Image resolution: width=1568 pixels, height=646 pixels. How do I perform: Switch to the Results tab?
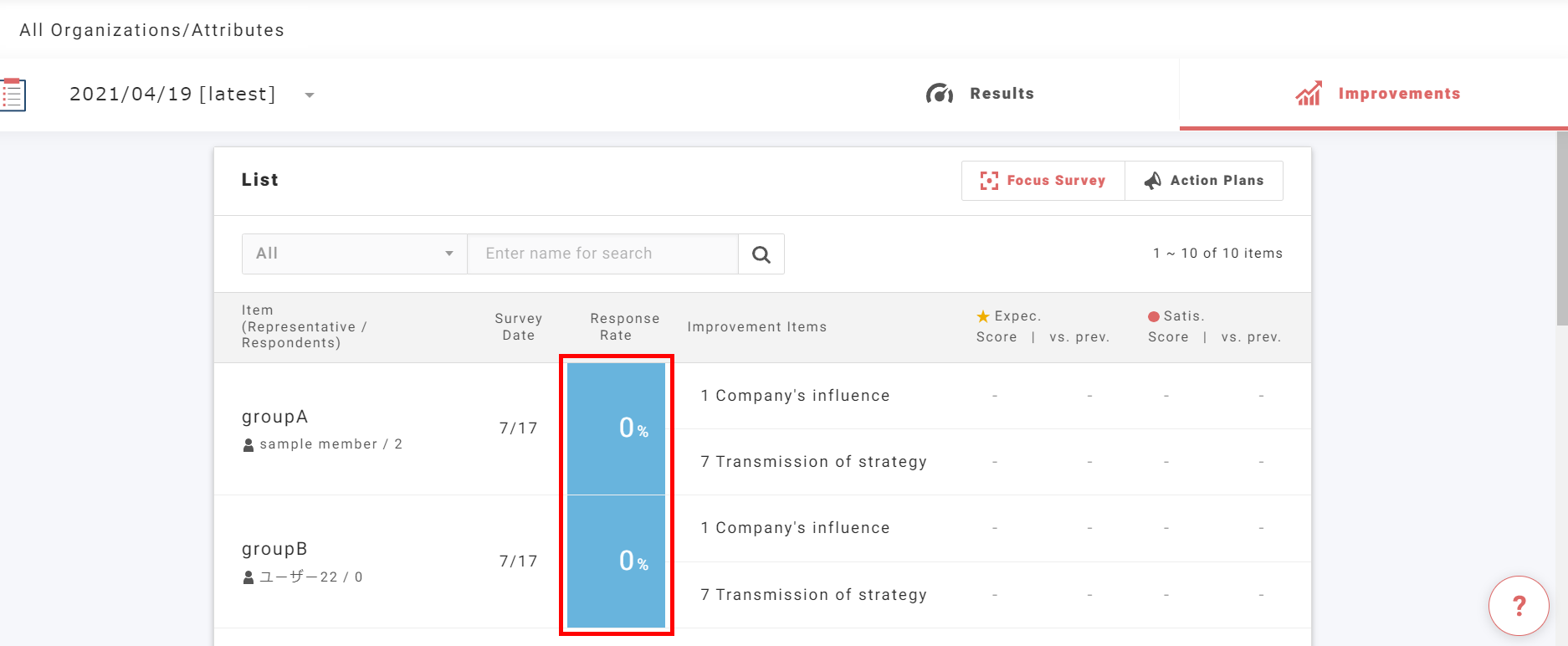click(x=1001, y=94)
